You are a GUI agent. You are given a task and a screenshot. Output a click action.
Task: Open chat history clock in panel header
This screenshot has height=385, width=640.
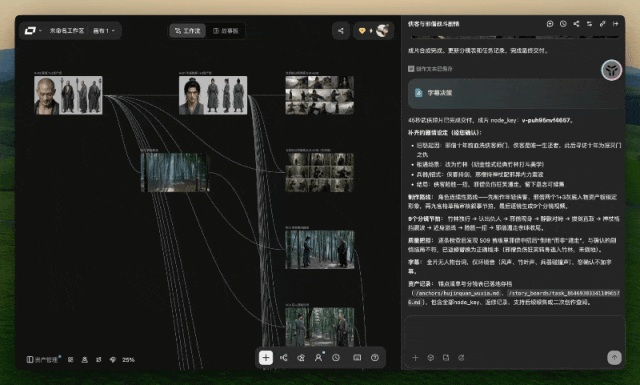click(563, 24)
